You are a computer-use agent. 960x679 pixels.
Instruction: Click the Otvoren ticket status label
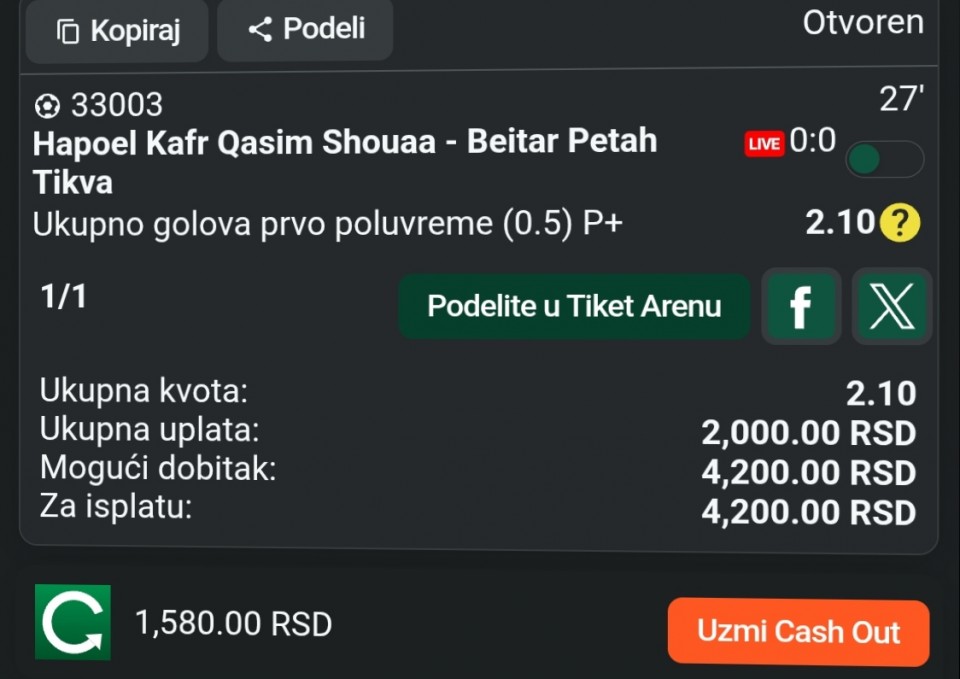tap(863, 22)
